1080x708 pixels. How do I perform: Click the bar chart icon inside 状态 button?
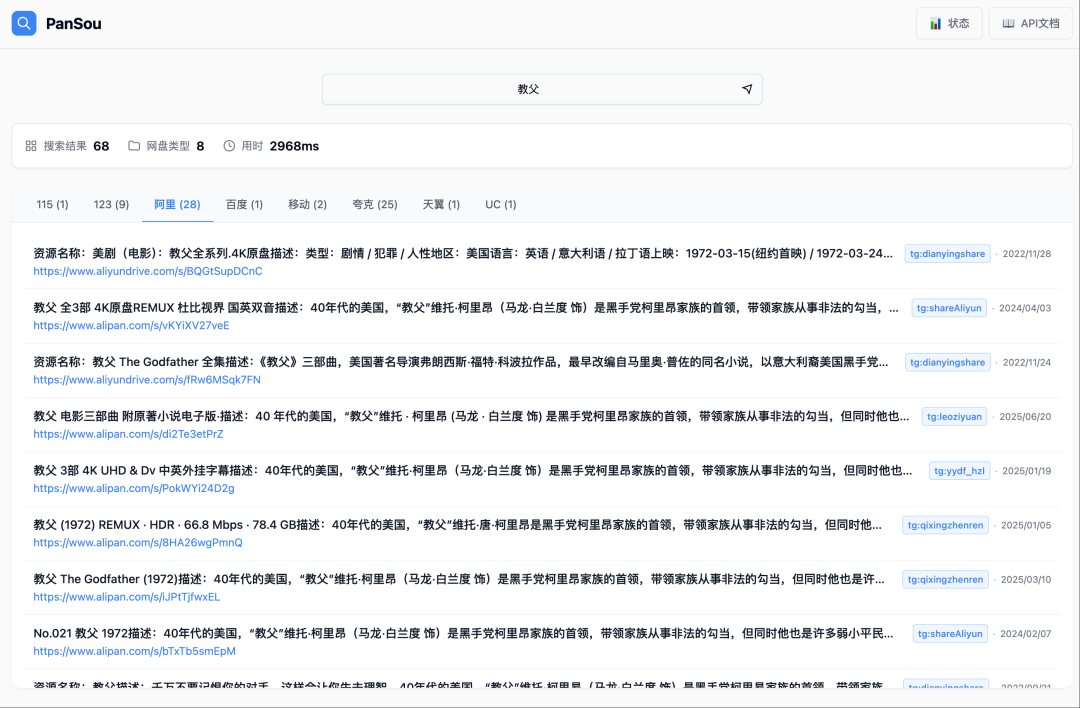pyautogui.click(x=936, y=23)
